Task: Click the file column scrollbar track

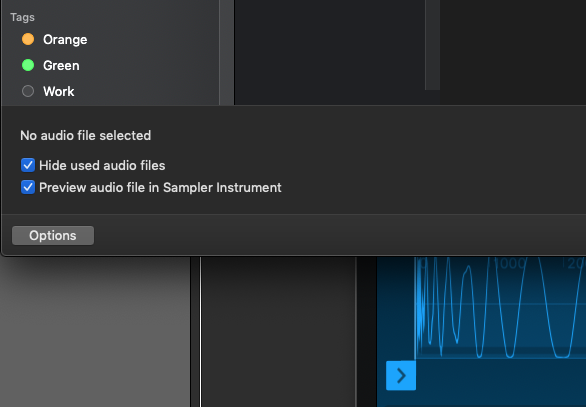Action: pyautogui.click(x=432, y=45)
